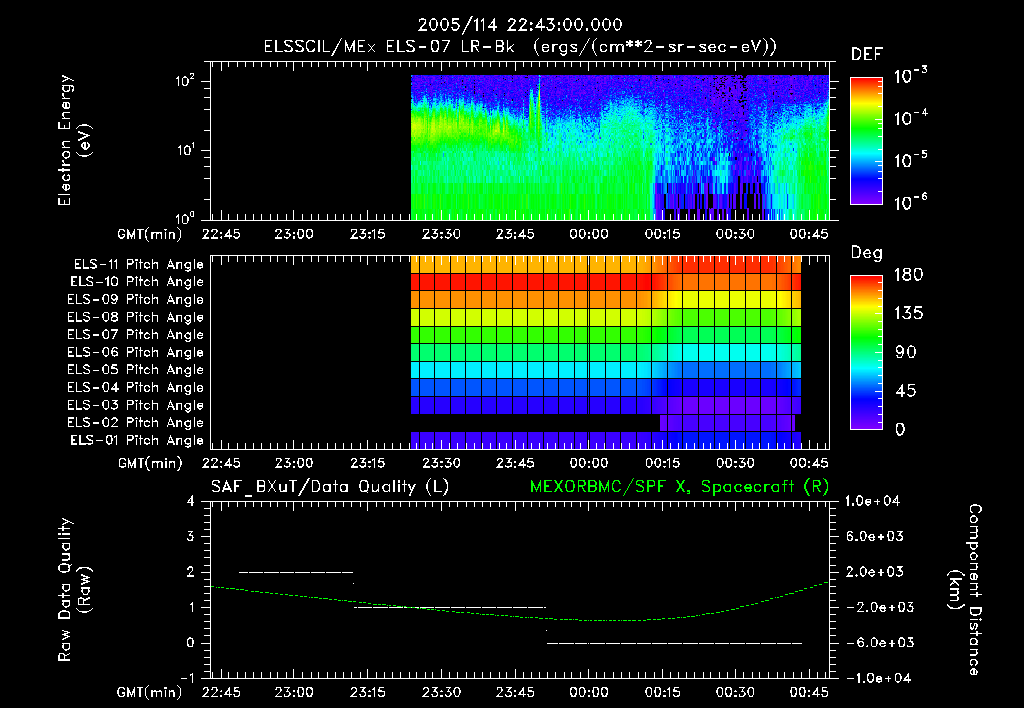Click the DEF color scale bar
The width and height of the screenshot is (1024, 708).
pos(866,141)
